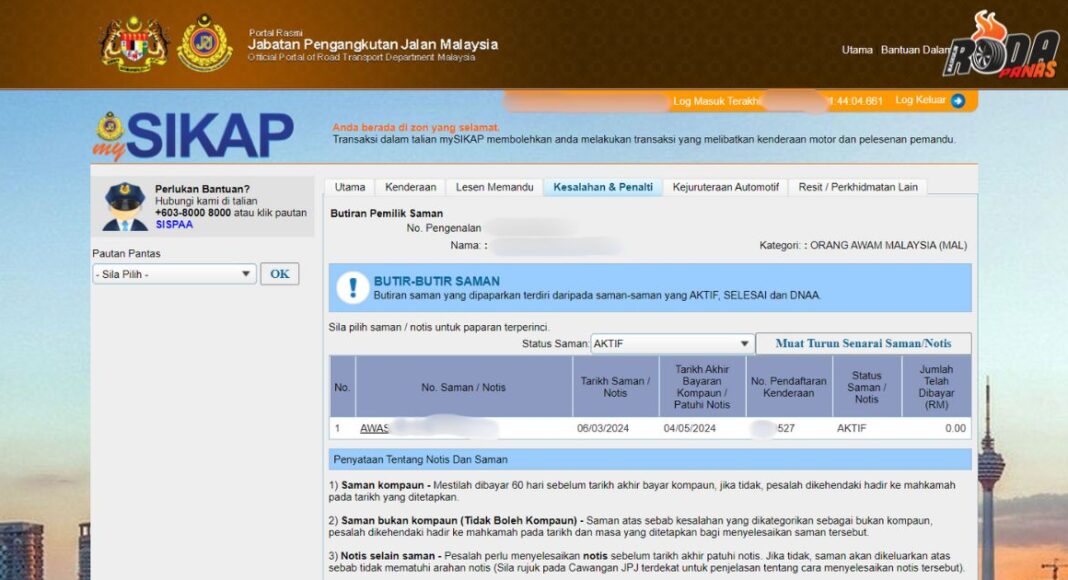Click the AWAS saman number link
This screenshot has height=580, width=1068.
(376, 425)
